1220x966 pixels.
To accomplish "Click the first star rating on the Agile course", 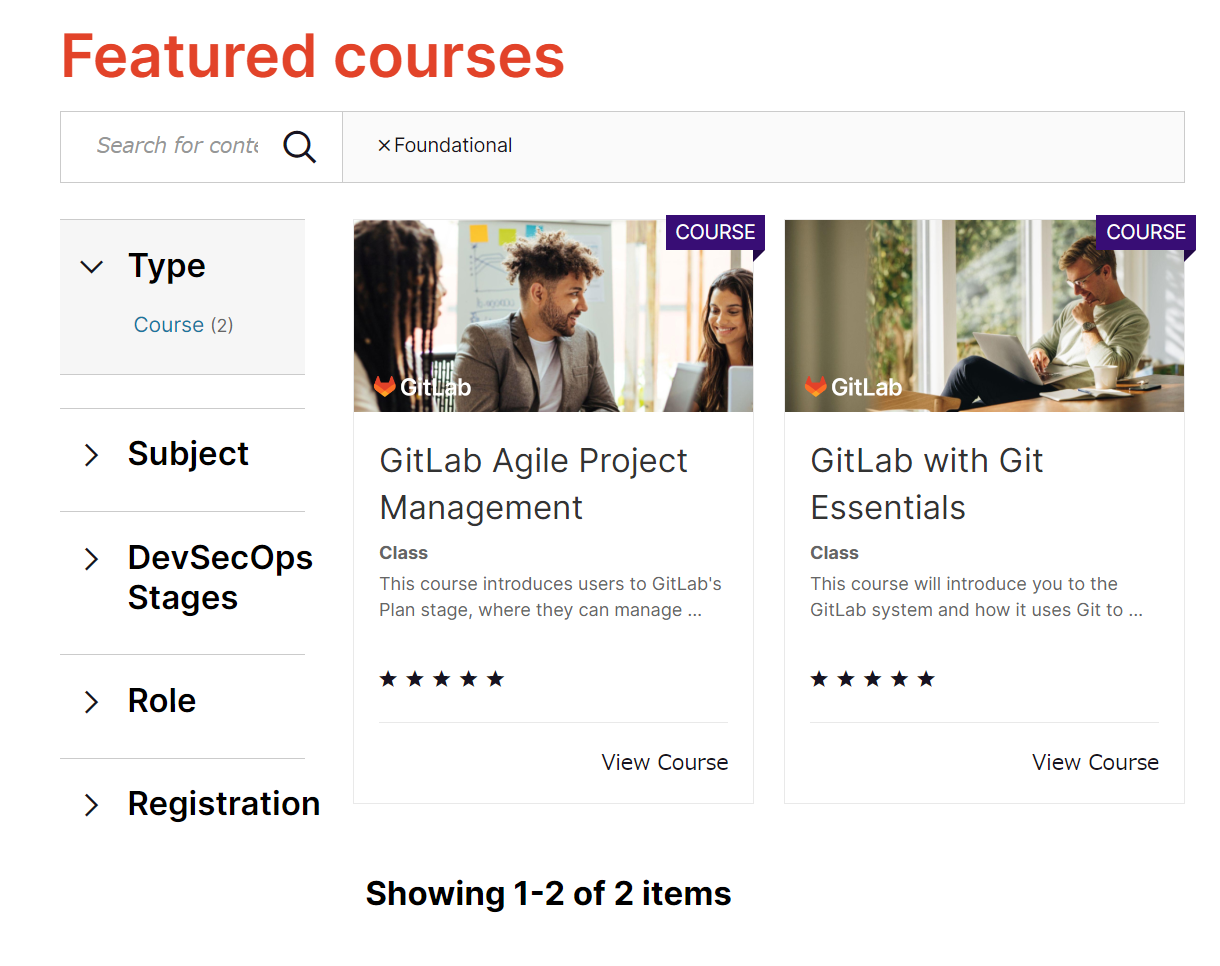I will [388, 678].
